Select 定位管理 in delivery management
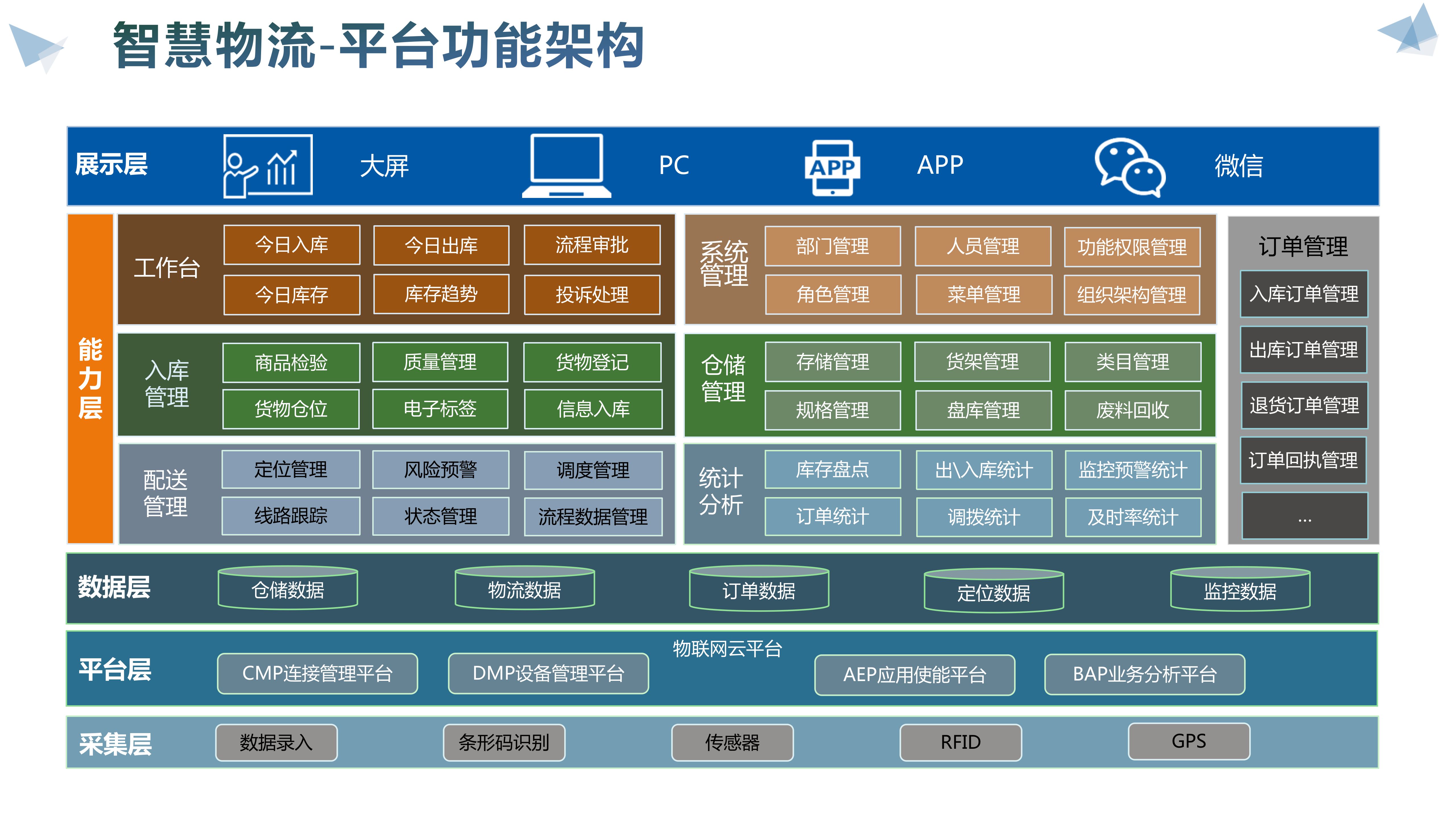The image size is (1456, 819). (291, 469)
